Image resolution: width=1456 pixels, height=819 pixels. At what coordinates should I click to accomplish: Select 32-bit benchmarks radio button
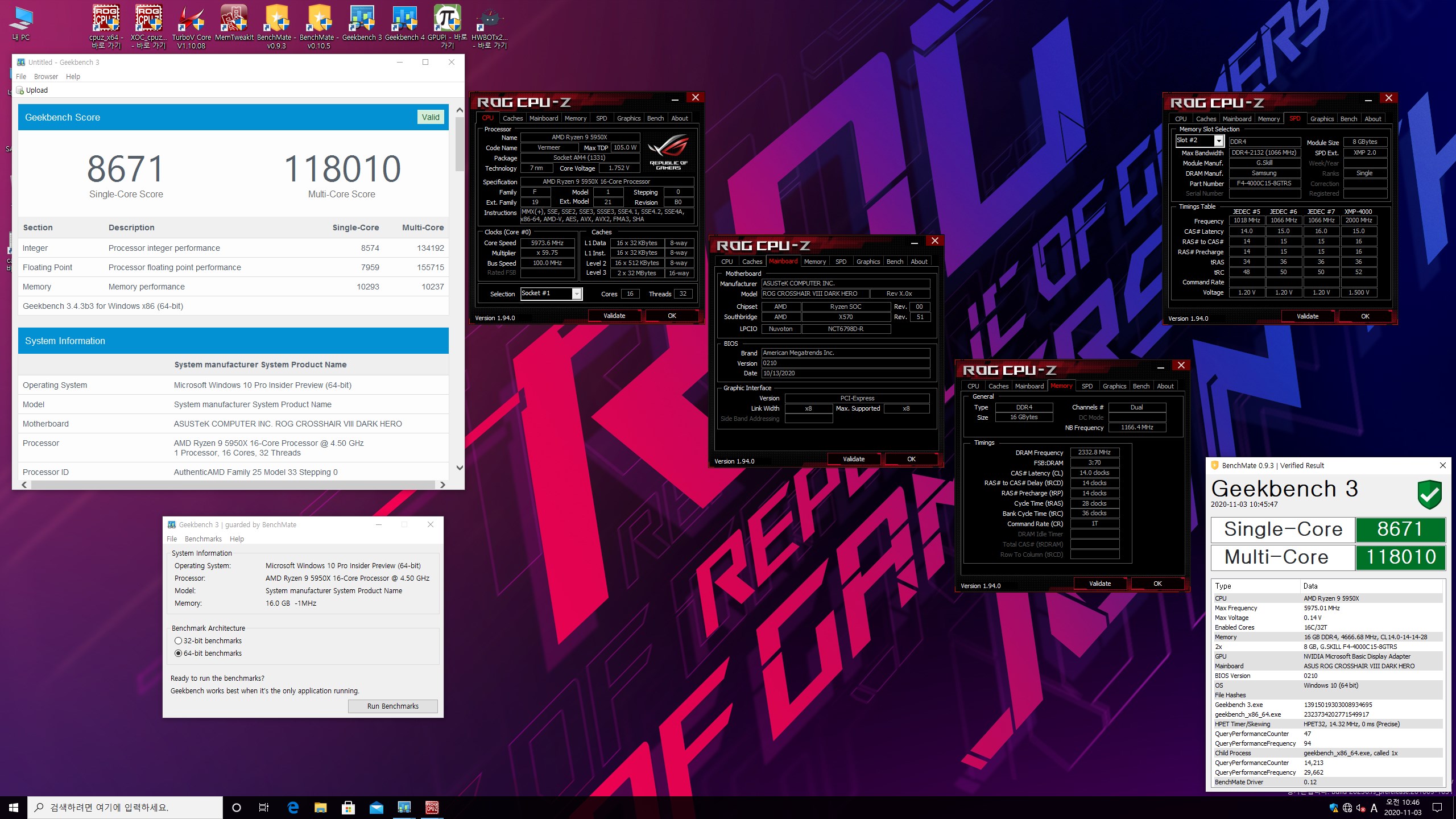pos(178,640)
